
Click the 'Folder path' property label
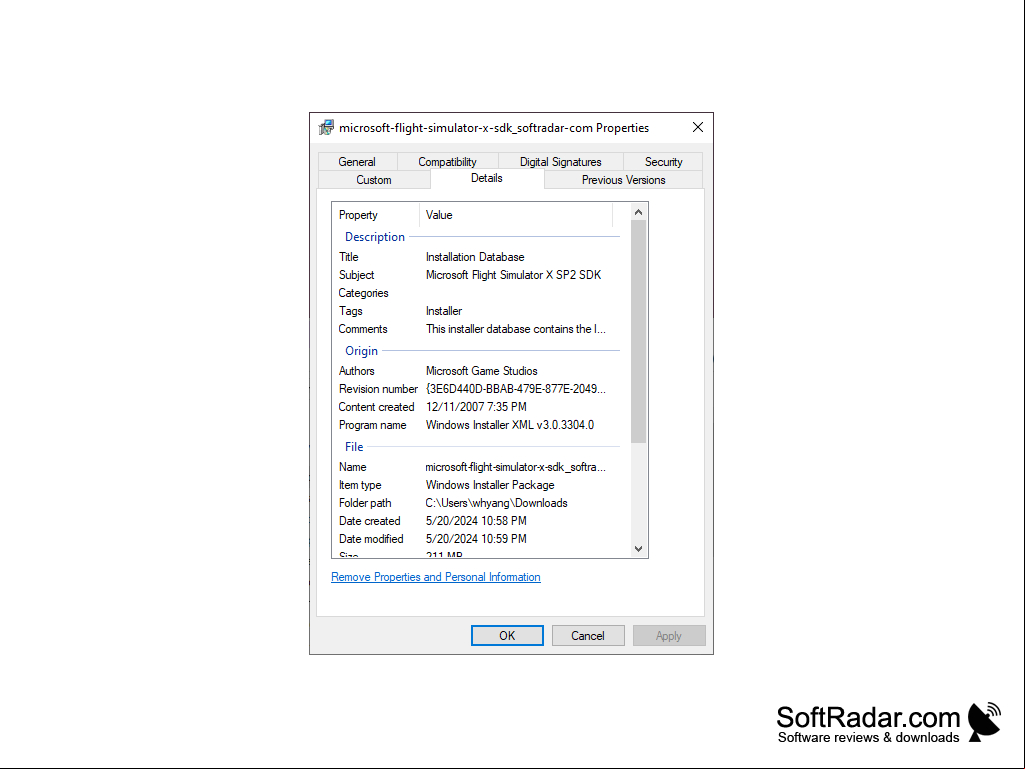click(365, 503)
